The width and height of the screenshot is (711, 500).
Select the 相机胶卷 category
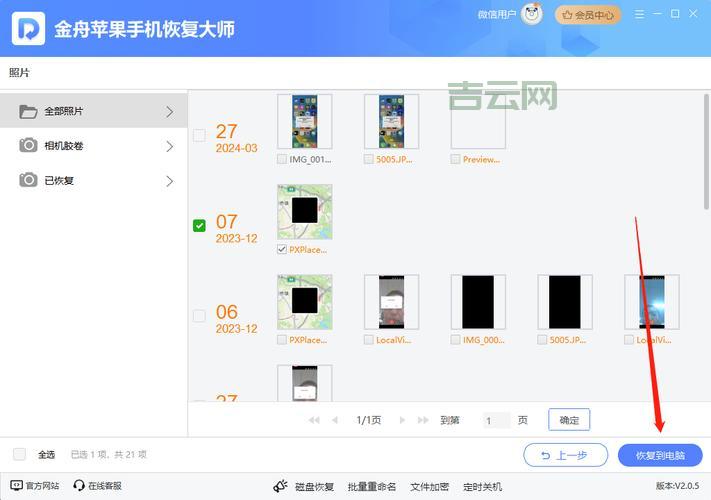pos(93,146)
